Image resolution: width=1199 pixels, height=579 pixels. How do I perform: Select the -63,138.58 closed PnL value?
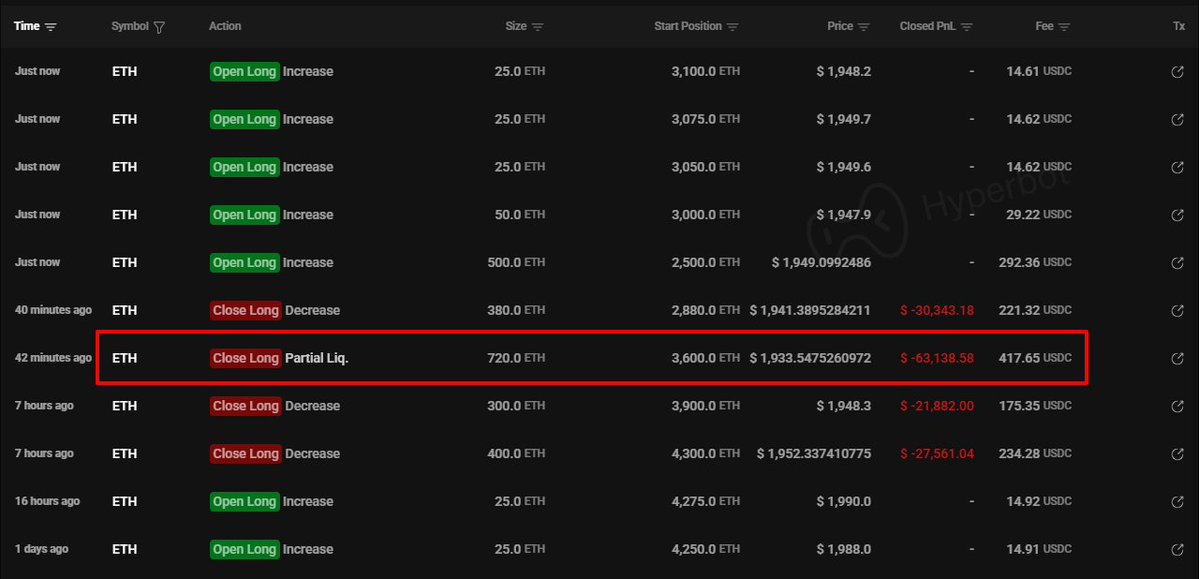pos(937,359)
